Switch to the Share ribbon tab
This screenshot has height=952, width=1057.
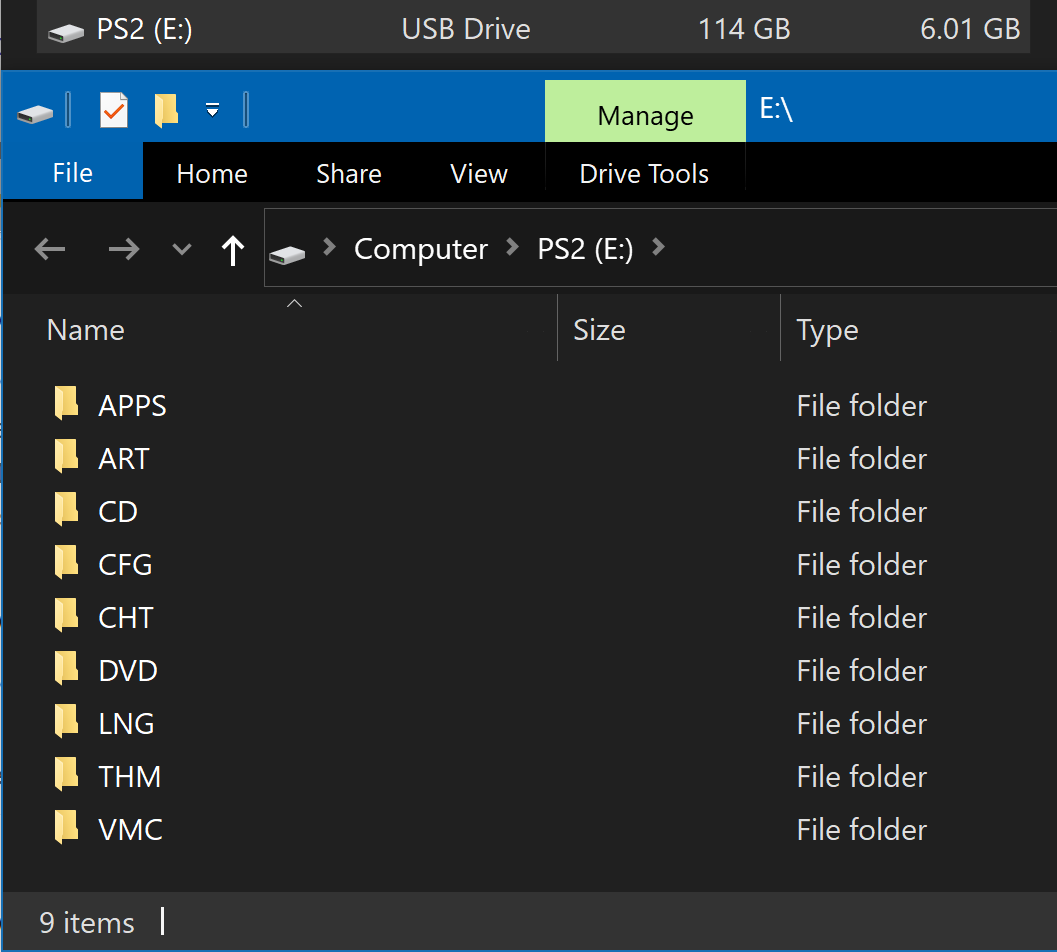(x=349, y=174)
